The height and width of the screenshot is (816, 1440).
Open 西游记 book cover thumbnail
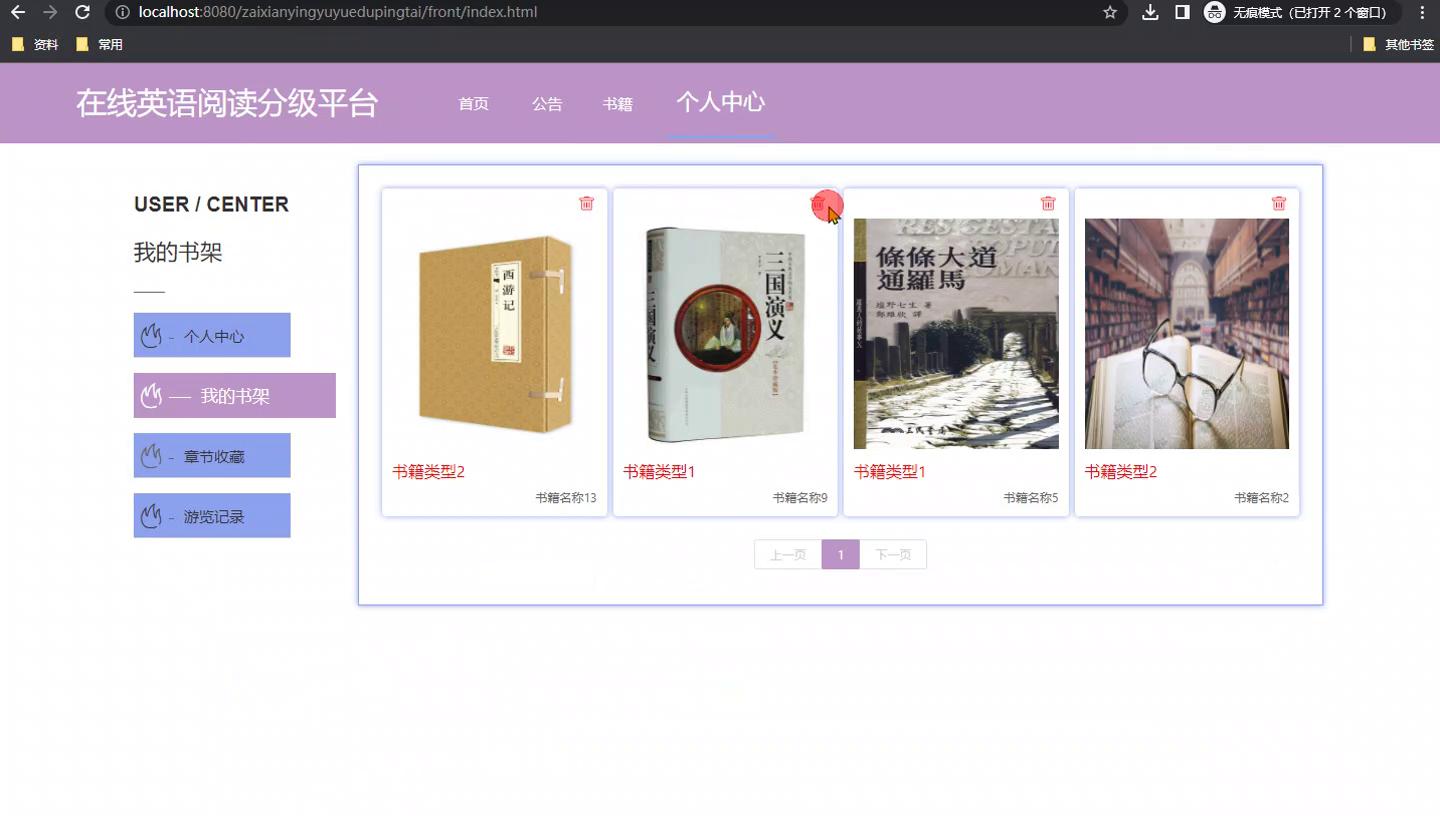pyautogui.click(x=494, y=334)
